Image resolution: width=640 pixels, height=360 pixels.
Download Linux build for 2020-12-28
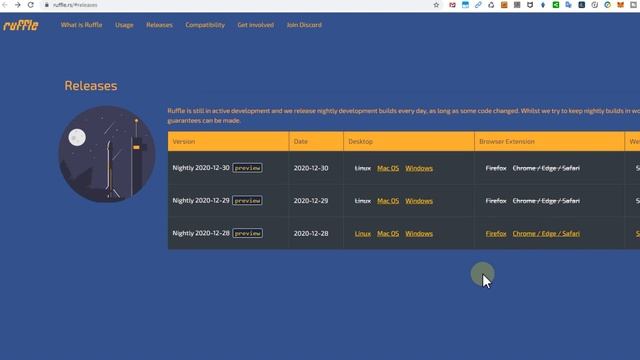[362, 233]
